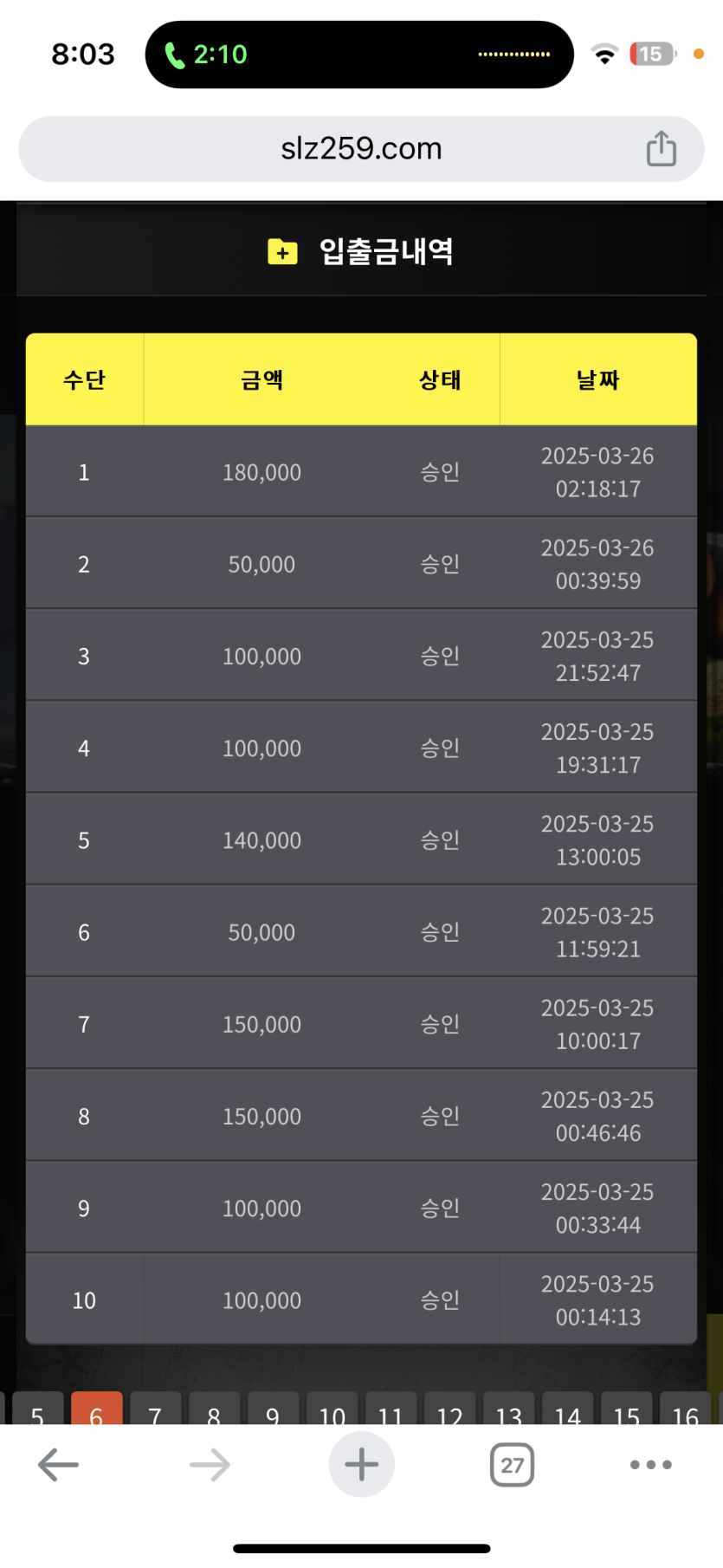The image size is (723, 1568).
Task: Tap the 금액 column header
Action: coord(261,379)
